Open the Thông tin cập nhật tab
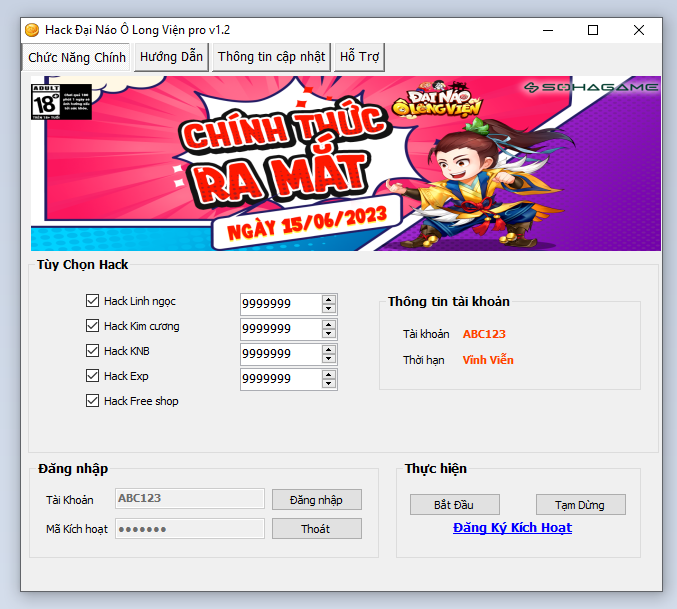Image resolution: width=677 pixels, height=609 pixels. point(271,57)
